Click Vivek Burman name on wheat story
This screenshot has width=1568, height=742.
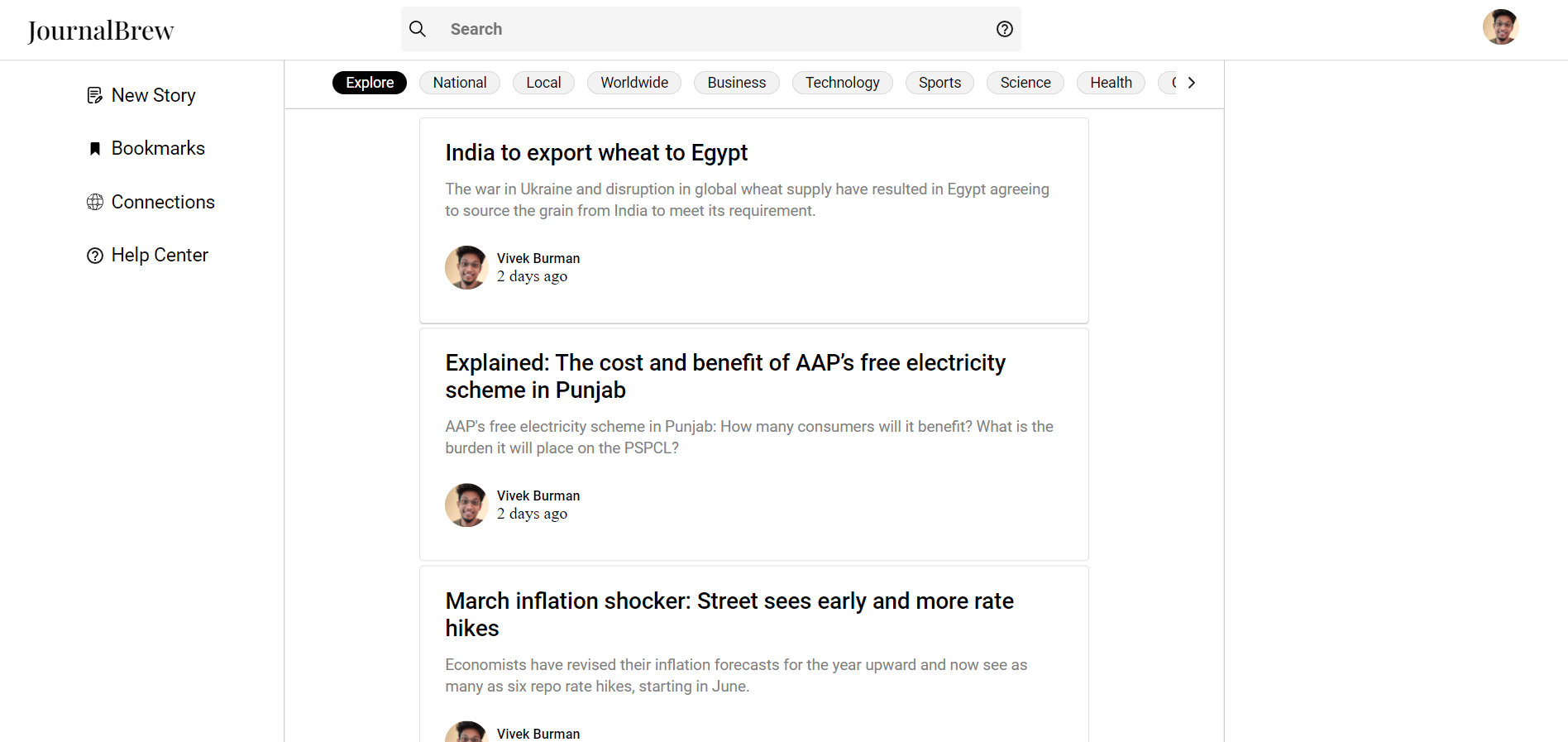(x=538, y=258)
